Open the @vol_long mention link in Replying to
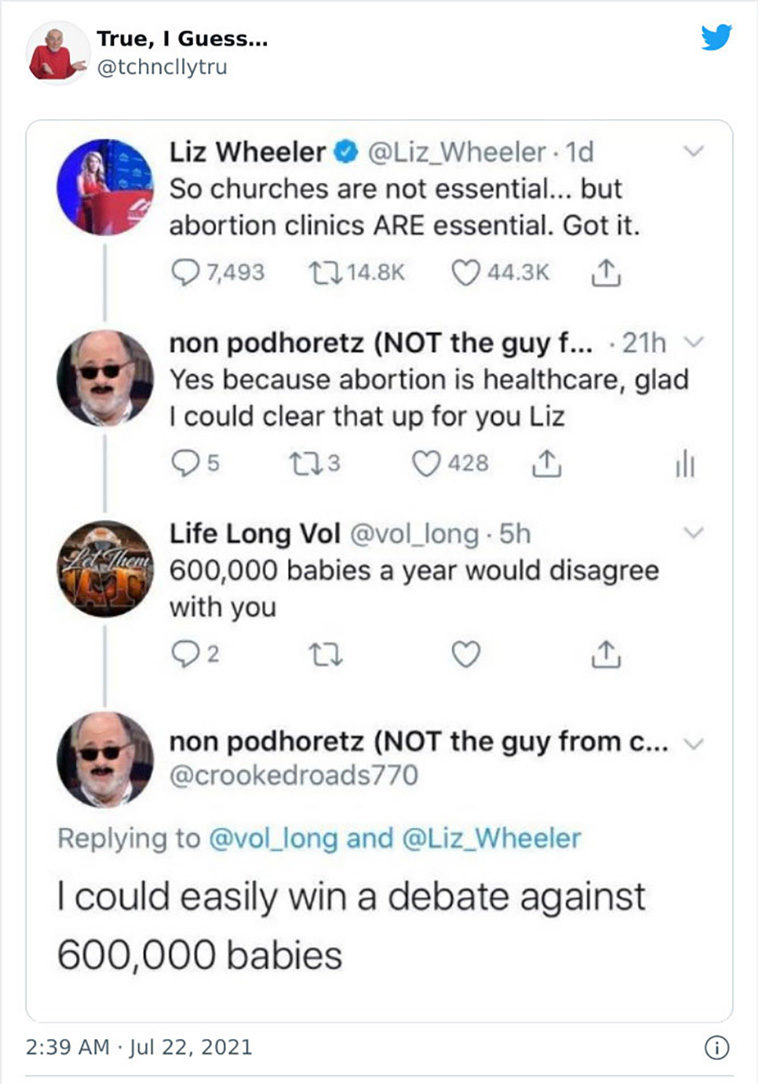Image resolution: width=758 pixels, height=1084 pixels. (x=273, y=838)
